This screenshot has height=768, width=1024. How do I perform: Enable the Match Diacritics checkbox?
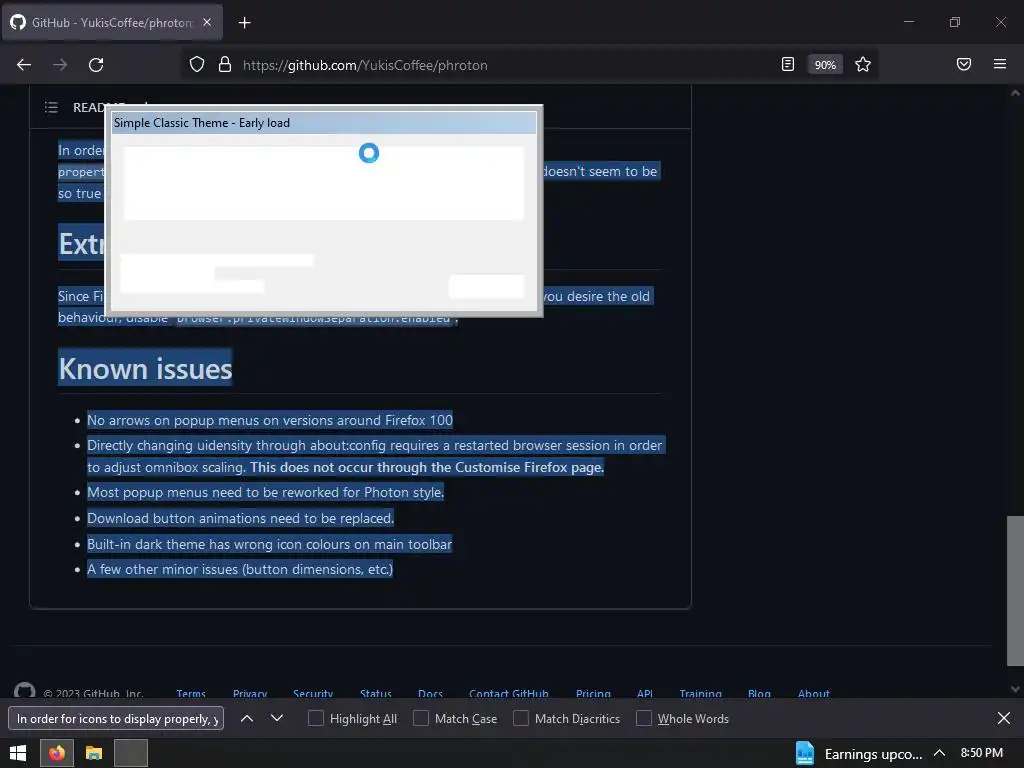point(520,718)
